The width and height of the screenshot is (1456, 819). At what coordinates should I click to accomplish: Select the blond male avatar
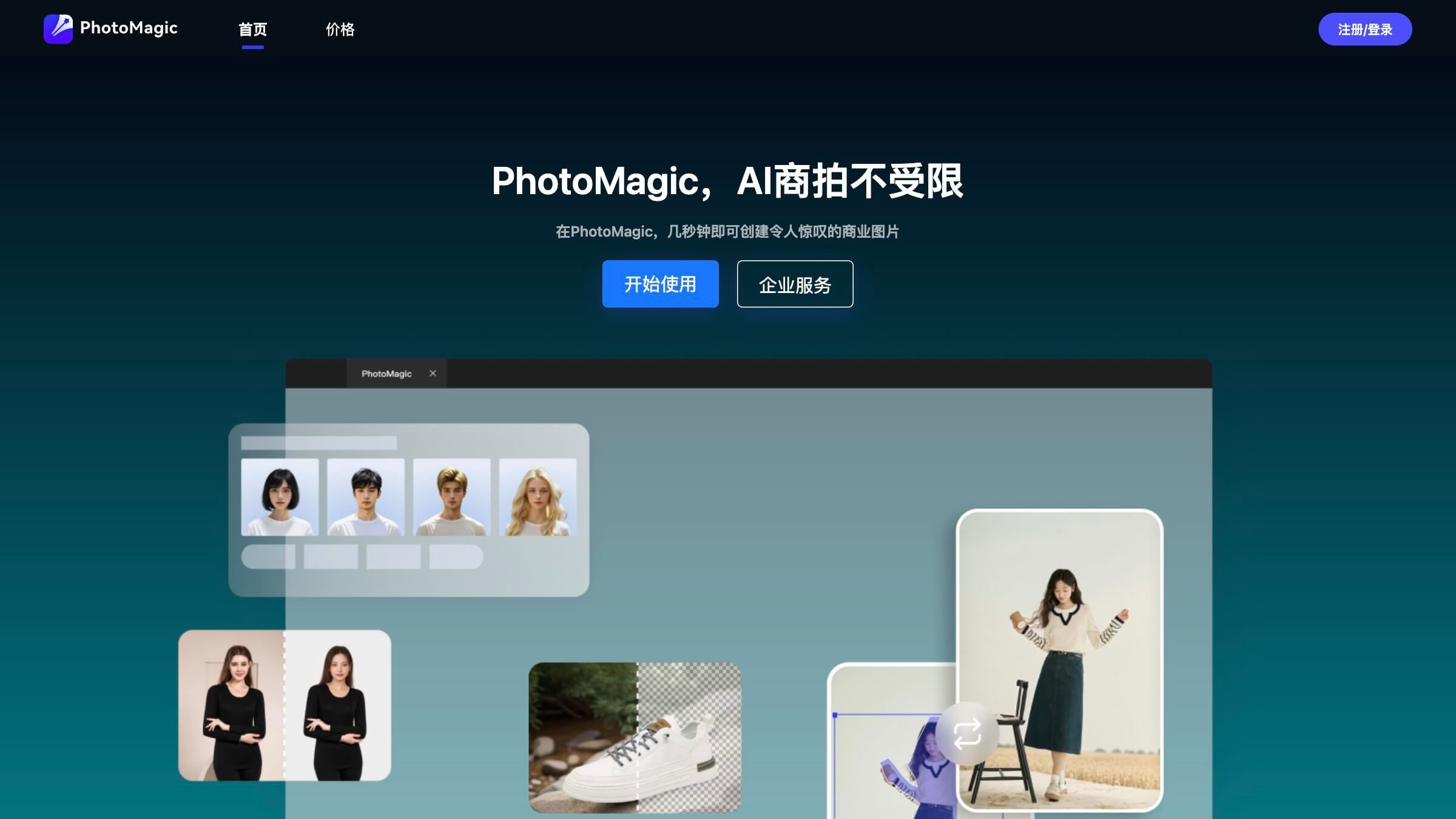pos(451,496)
